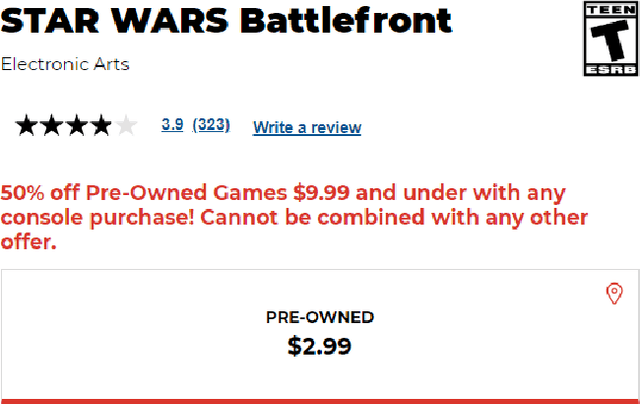640x404 pixels.
Task: Click the first rating star
Action: [26, 126]
